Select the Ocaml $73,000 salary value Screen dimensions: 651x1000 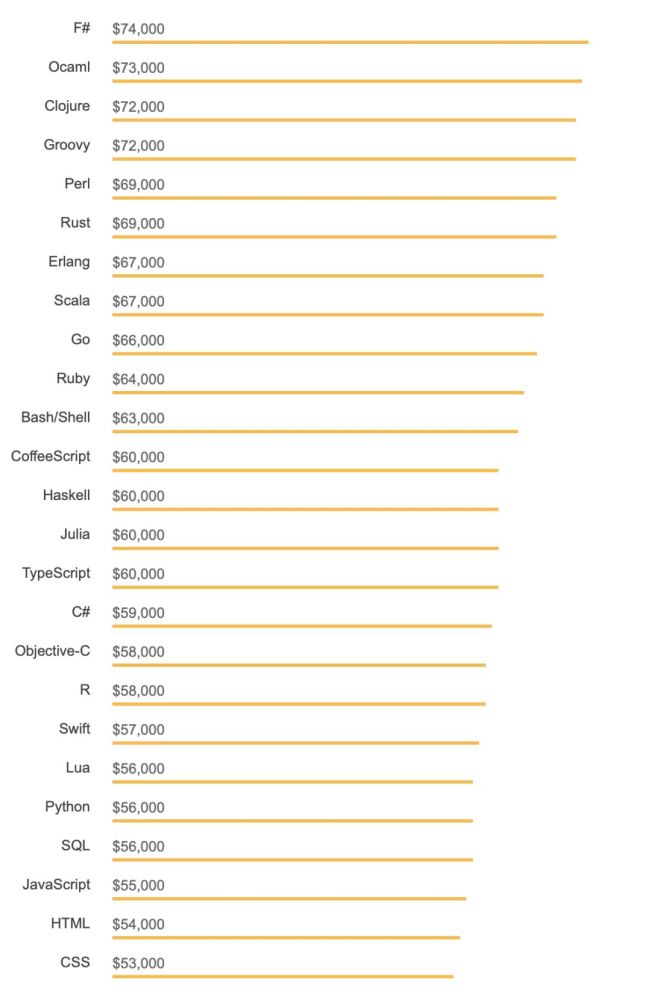pyautogui.click(x=138, y=68)
